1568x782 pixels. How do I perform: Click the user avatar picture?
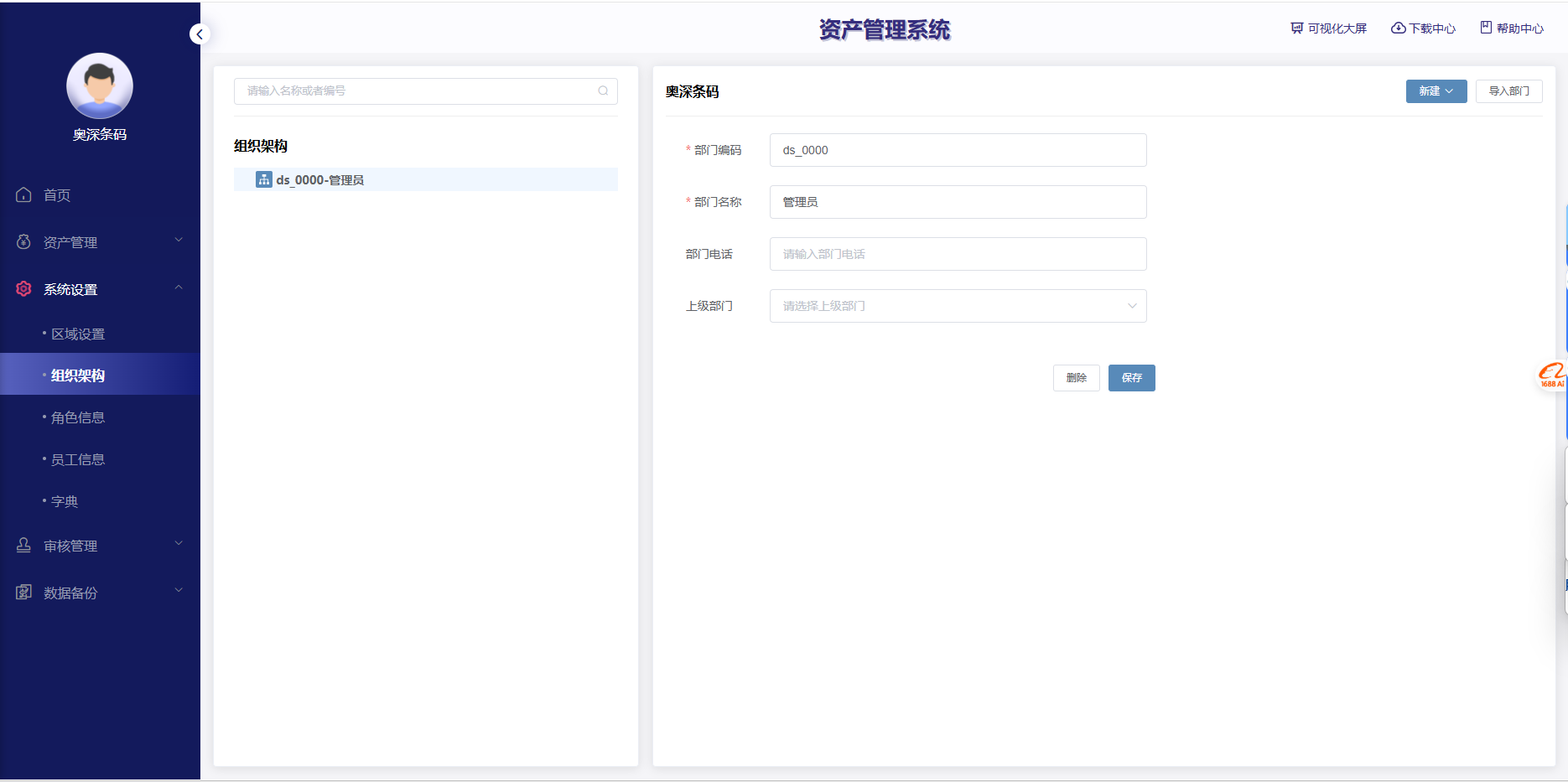pos(100,86)
